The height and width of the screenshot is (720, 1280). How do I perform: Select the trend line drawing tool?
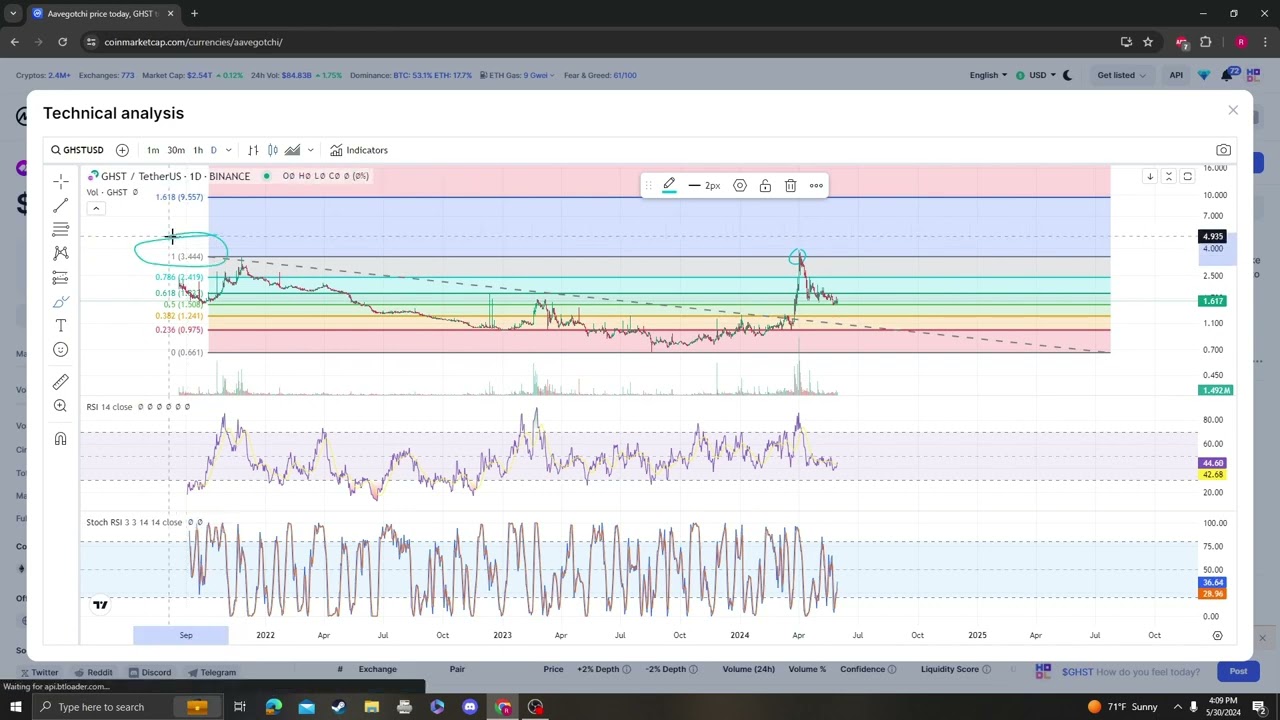(x=61, y=205)
